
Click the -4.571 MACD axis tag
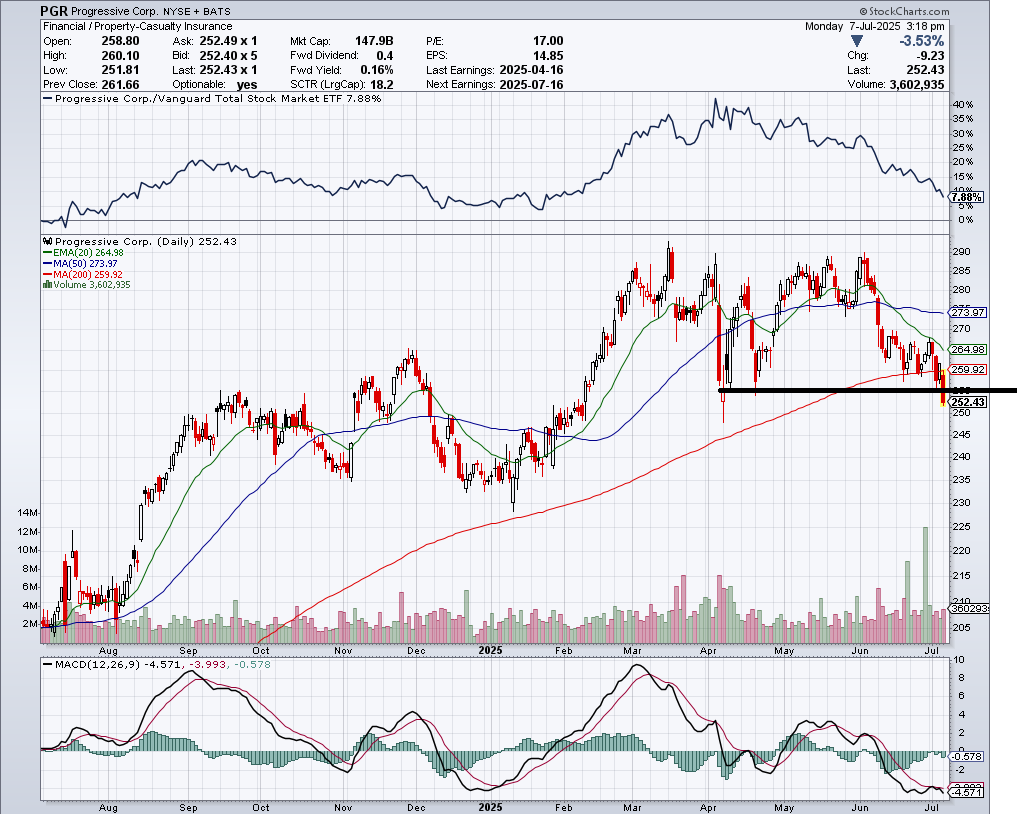[966, 793]
